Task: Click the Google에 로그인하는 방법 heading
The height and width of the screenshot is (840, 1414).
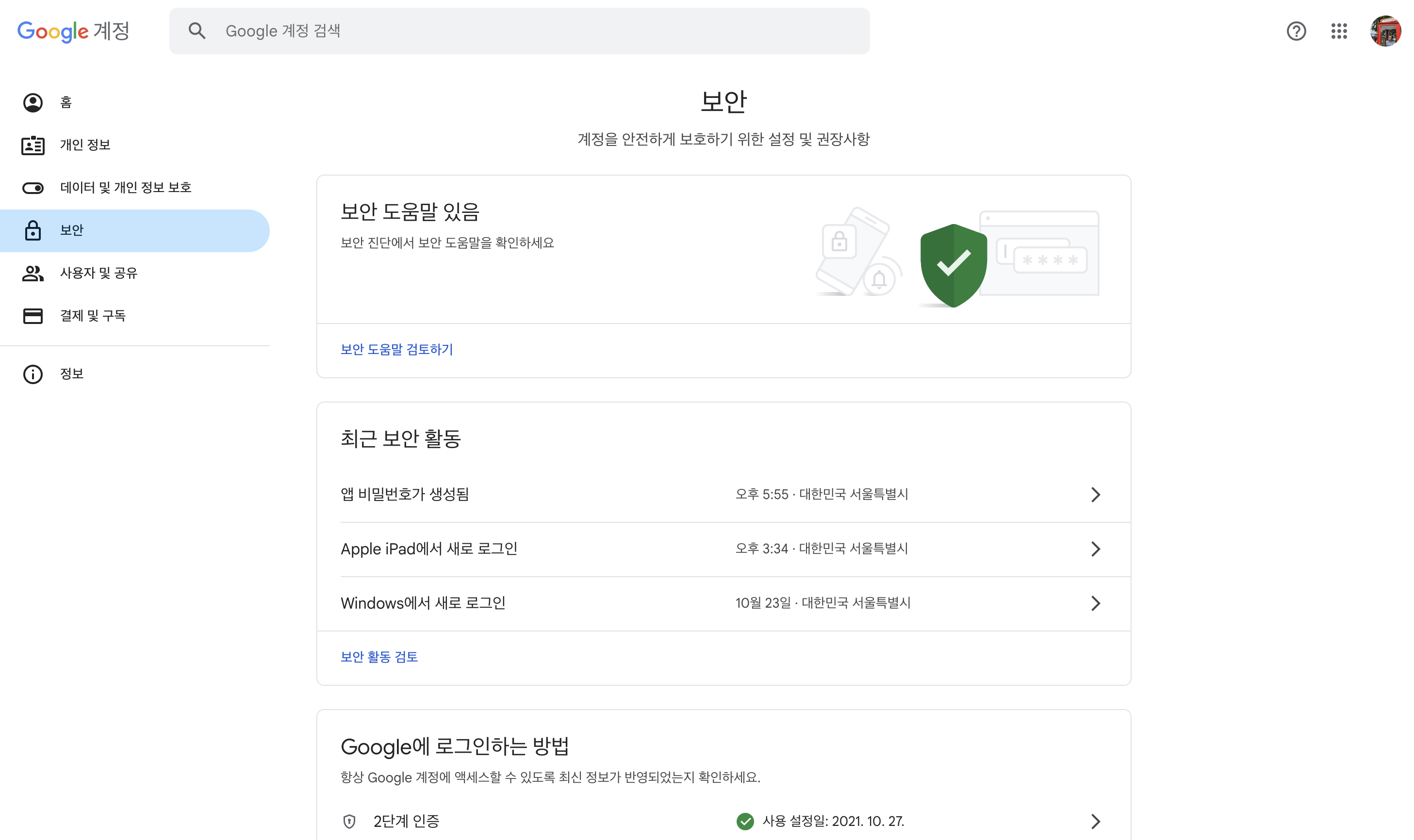Action: [455, 746]
